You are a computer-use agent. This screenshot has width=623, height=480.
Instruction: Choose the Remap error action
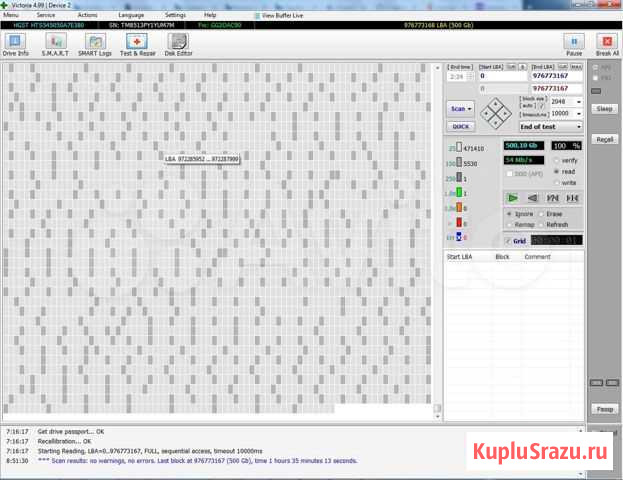tap(510, 224)
